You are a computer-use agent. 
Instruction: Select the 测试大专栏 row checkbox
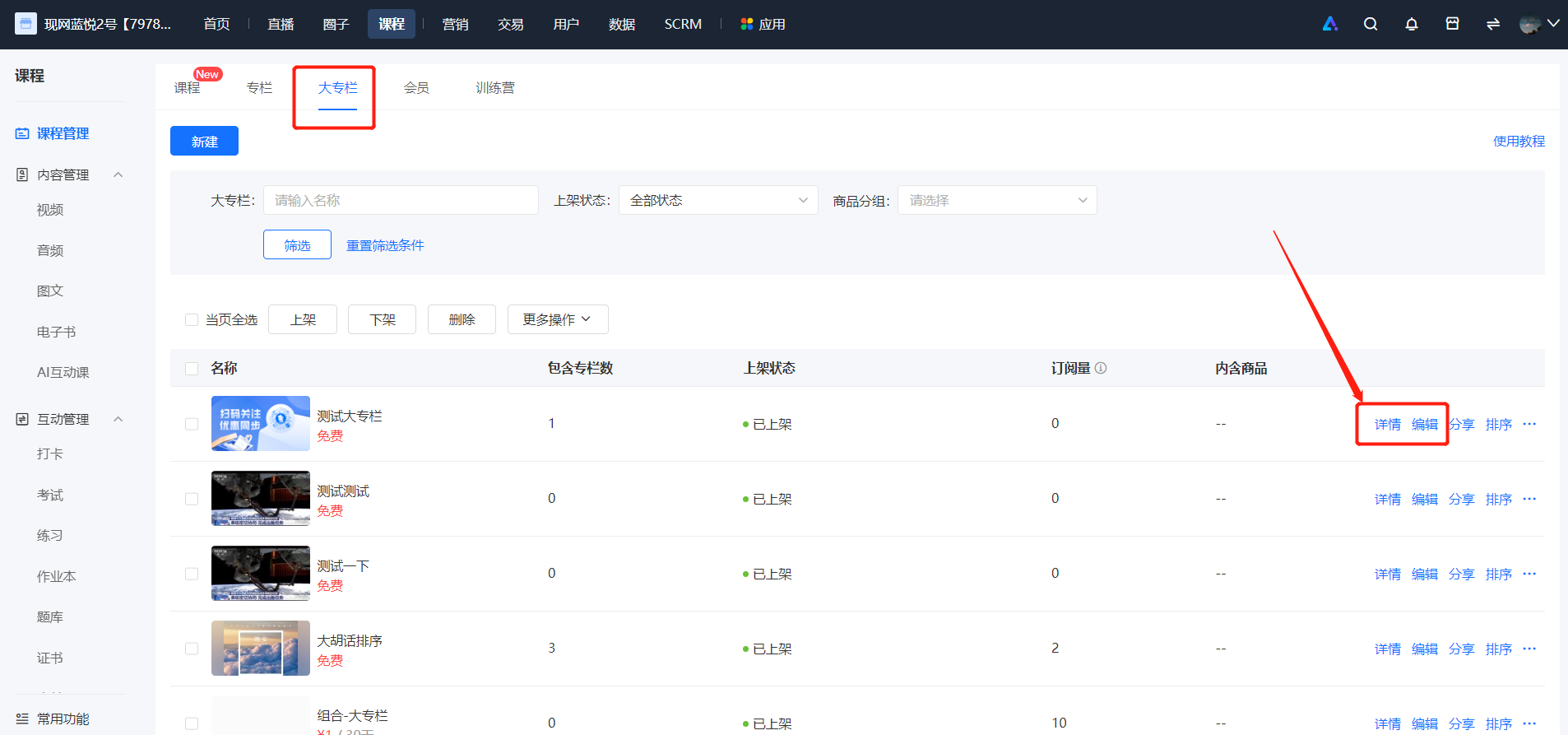pyautogui.click(x=192, y=424)
